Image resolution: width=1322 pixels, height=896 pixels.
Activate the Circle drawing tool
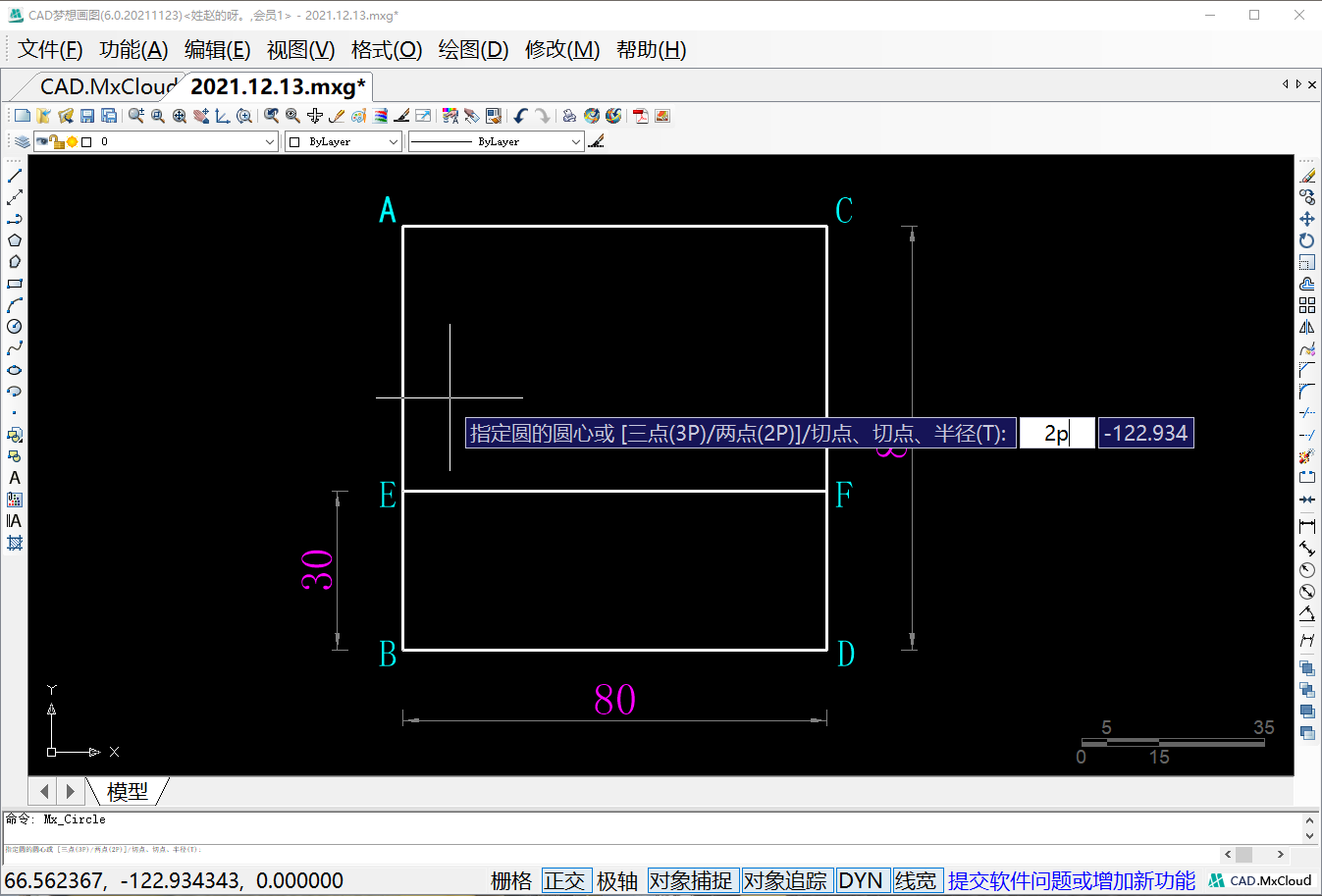[x=15, y=327]
